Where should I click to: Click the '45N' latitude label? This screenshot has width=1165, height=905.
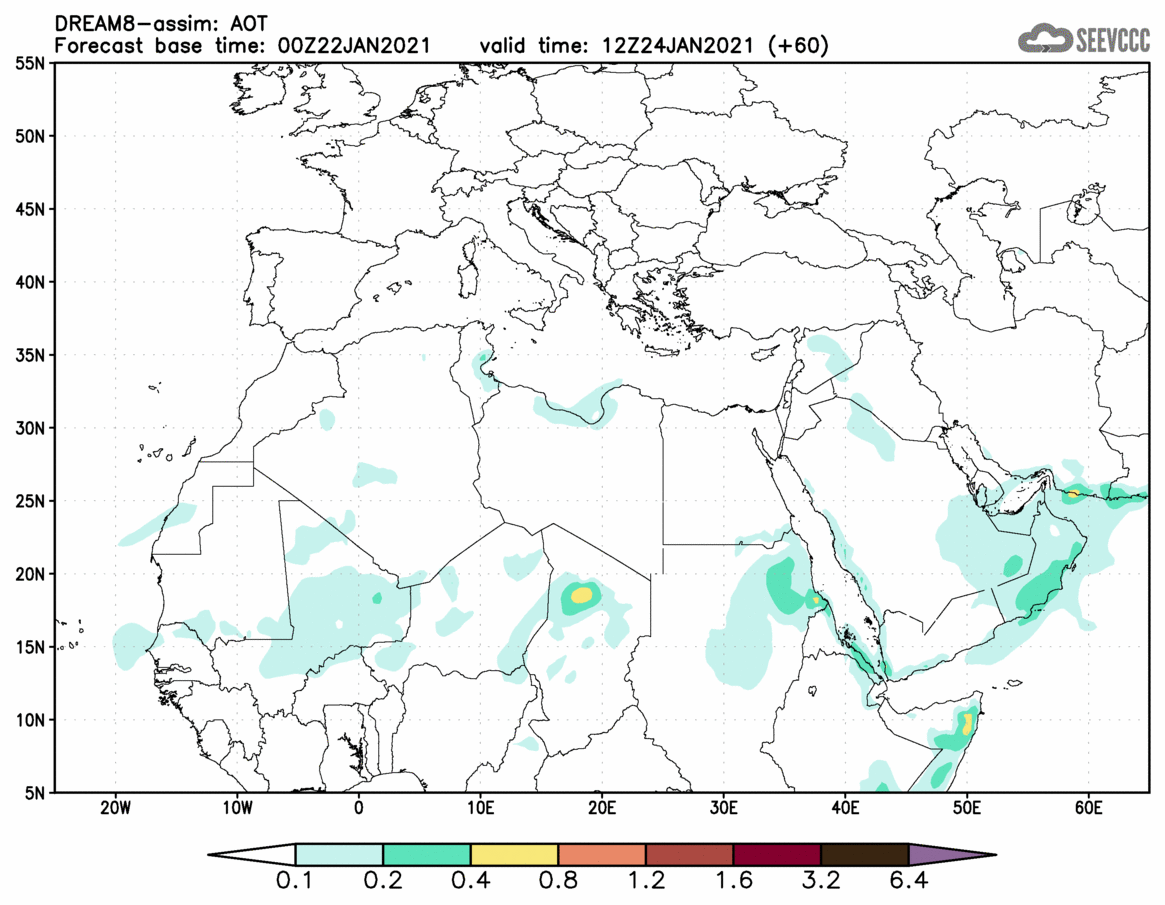(x=30, y=209)
